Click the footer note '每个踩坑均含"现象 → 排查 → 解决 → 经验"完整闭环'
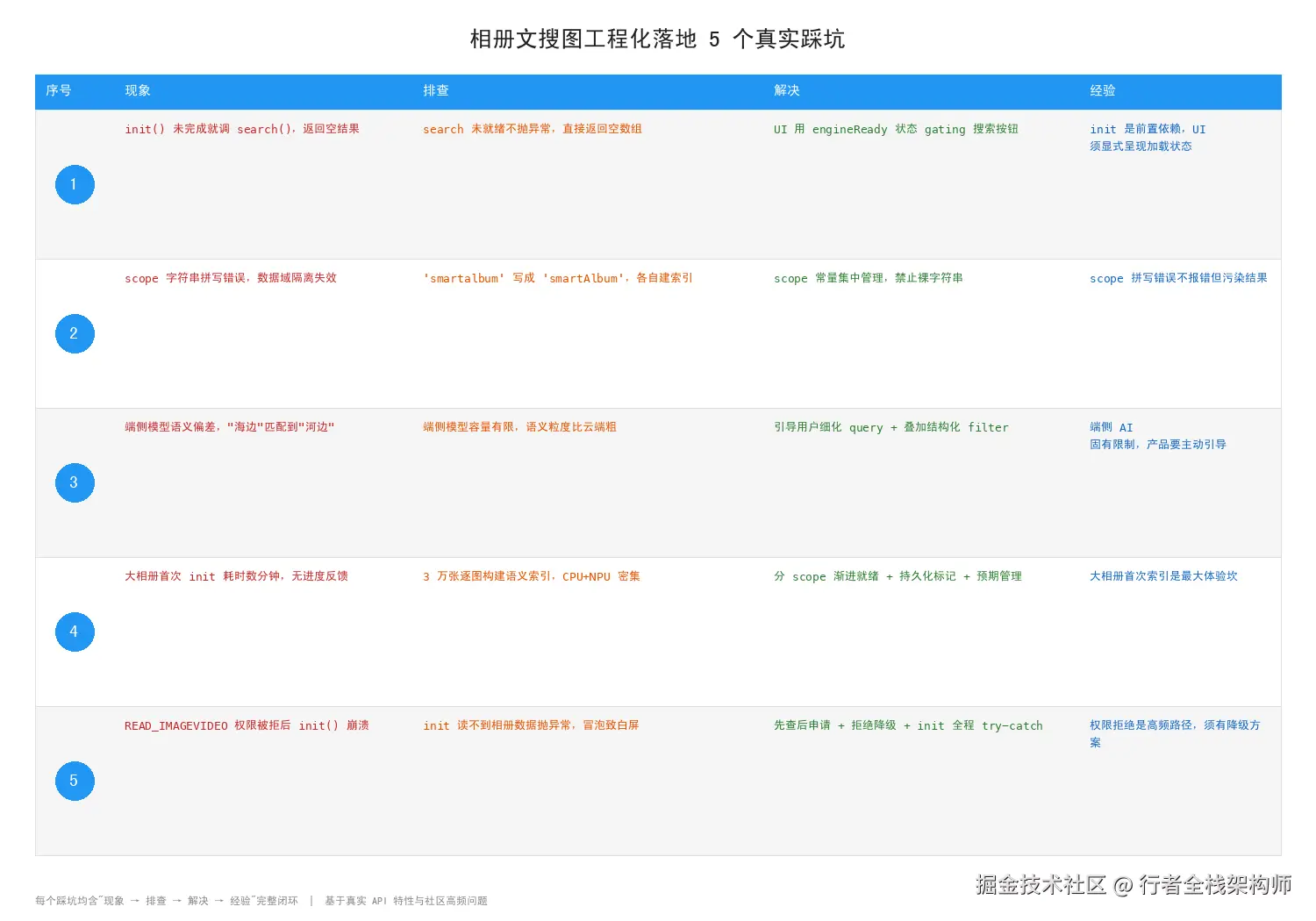 167,901
